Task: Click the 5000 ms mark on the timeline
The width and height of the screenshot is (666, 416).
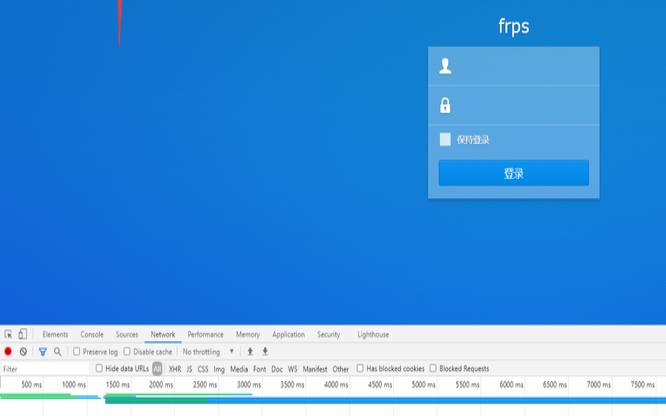Action: coord(423,385)
